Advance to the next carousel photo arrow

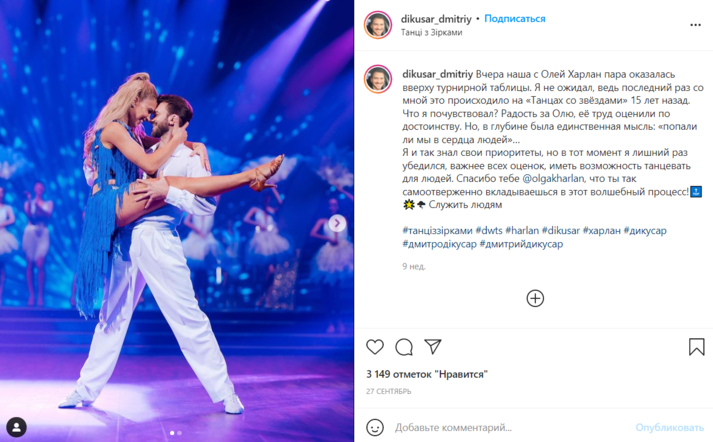(x=337, y=223)
